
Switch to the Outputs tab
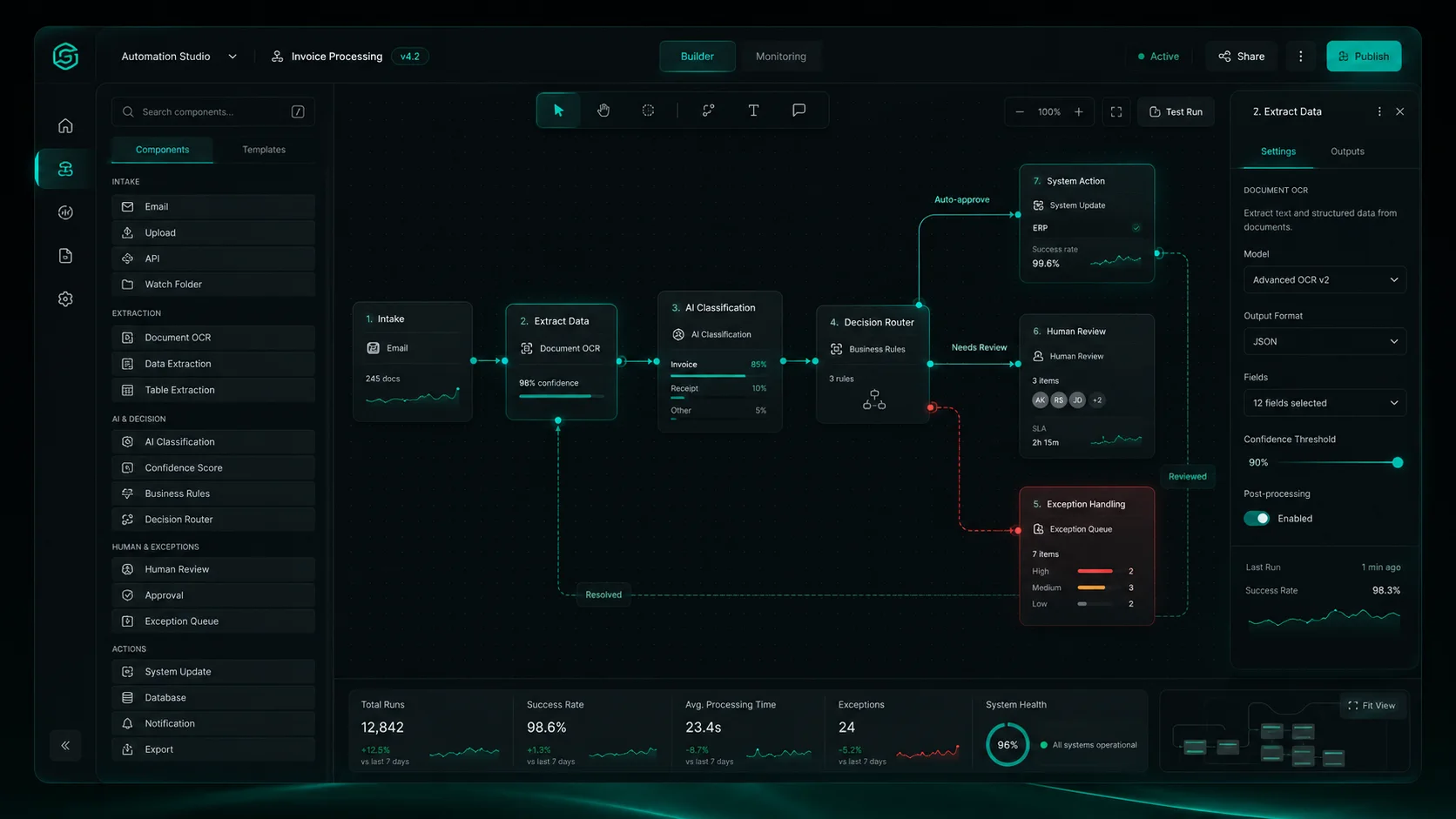tap(1347, 151)
